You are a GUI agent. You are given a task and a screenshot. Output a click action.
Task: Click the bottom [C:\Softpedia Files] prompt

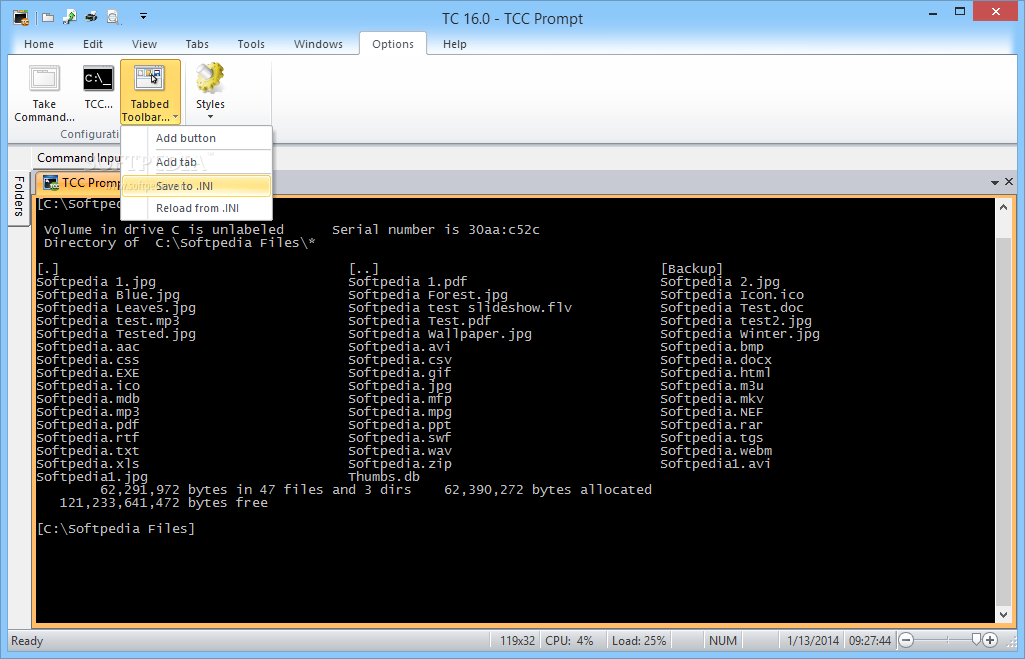coord(116,528)
